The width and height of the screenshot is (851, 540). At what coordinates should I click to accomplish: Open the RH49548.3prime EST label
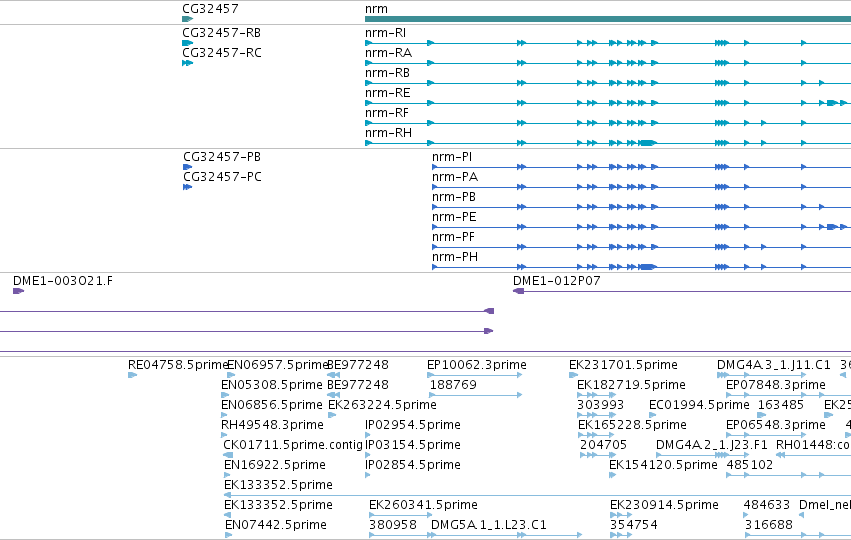(272, 425)
